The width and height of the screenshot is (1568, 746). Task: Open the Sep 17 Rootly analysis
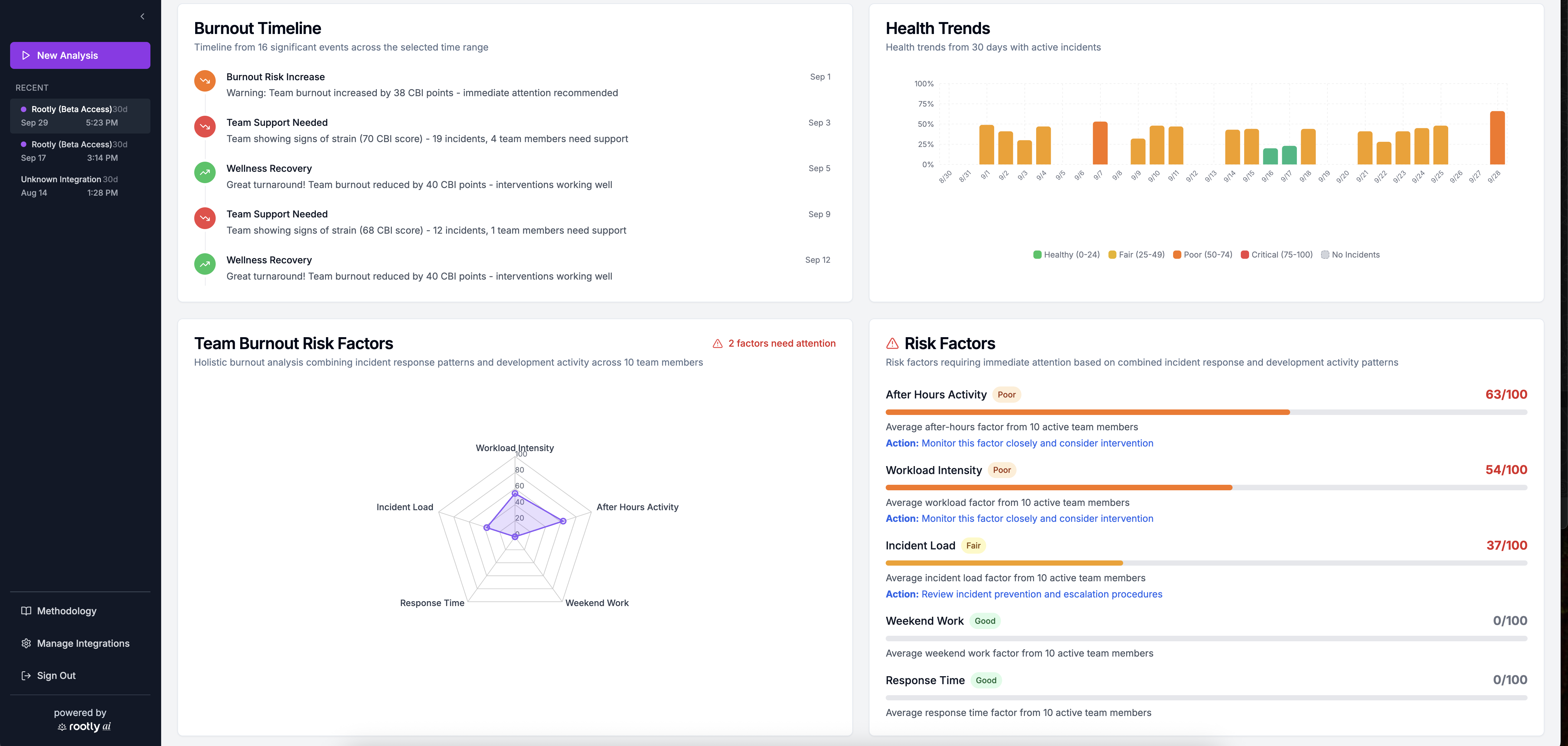[80, 151]
